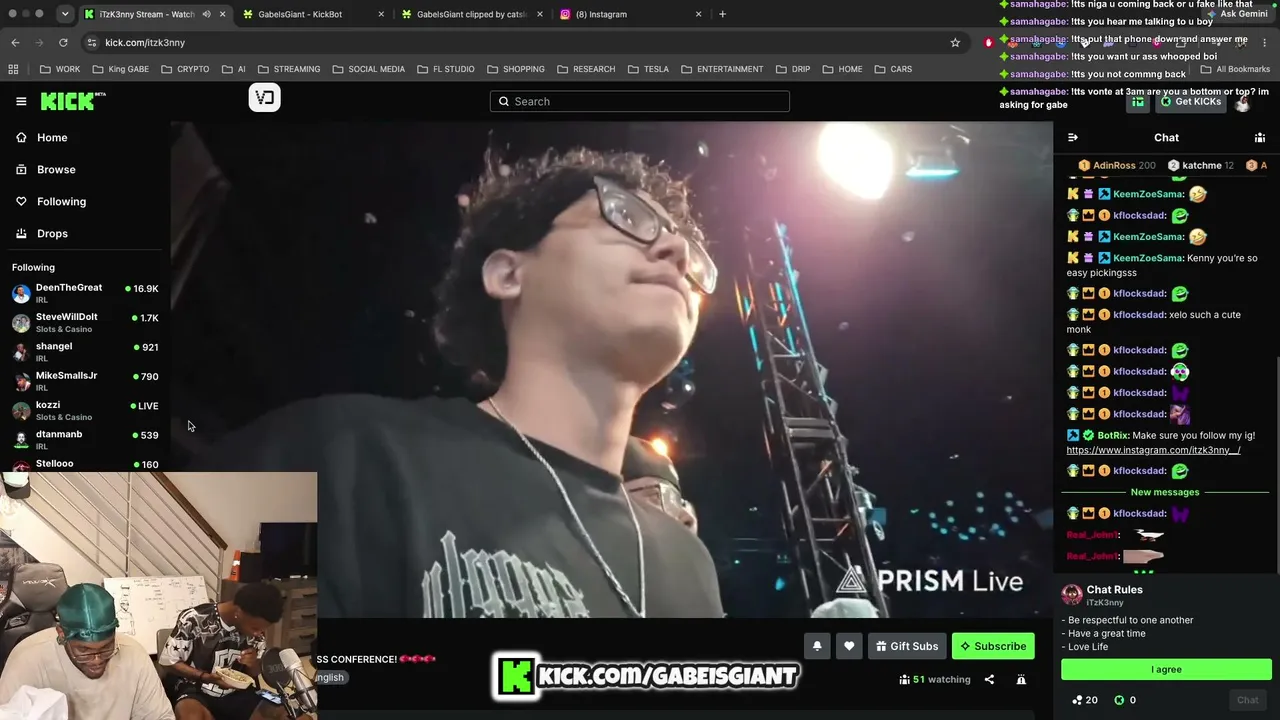Screen dimensions: 1280x720
Task: Open the STREAMING bookmarks folder
Action: click(288, 69)
